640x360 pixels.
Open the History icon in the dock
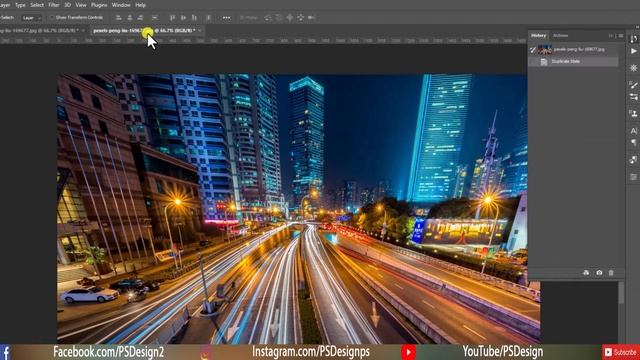(633, 39)
